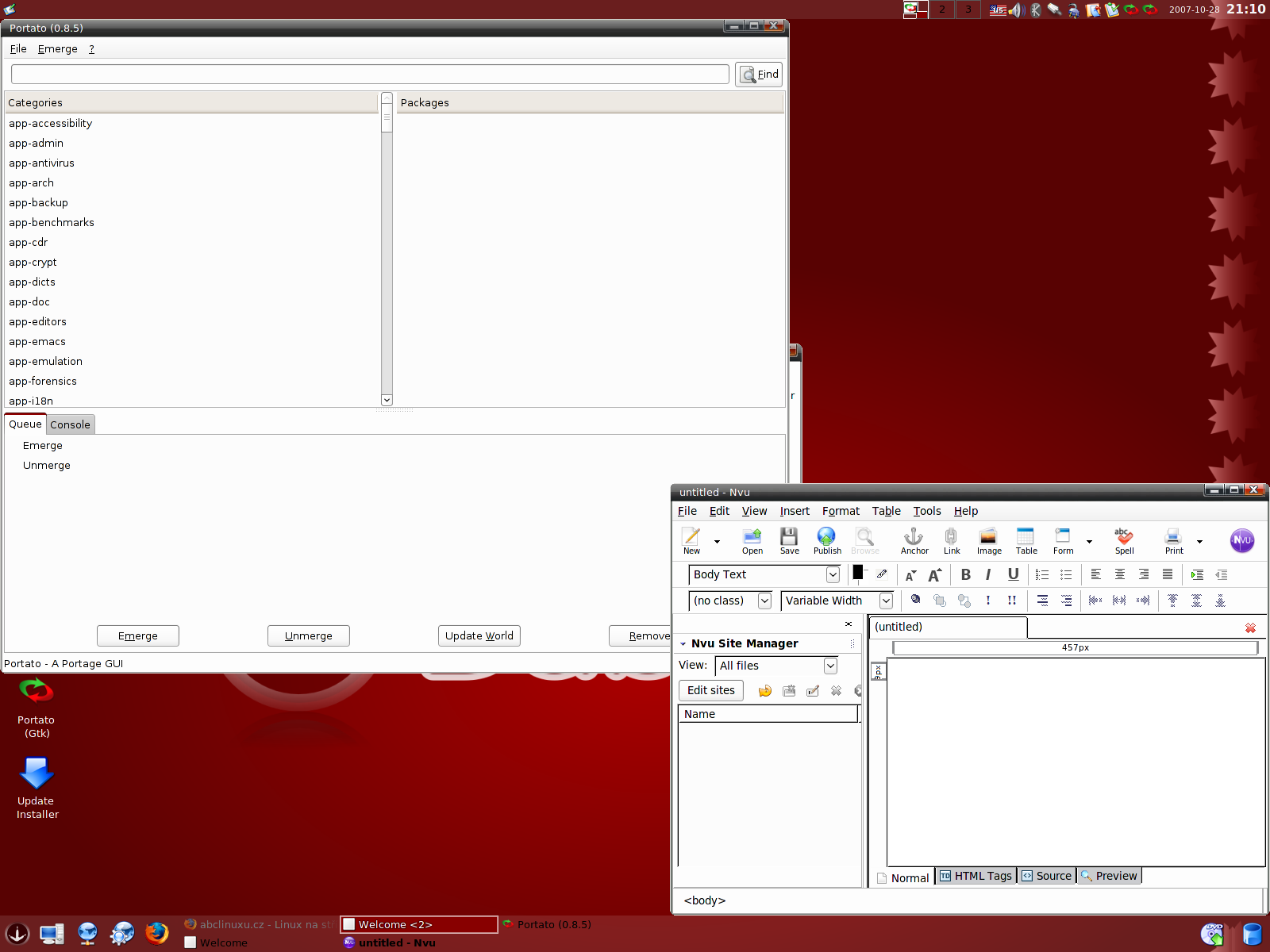Viewport: 1270px width, 952px height.
Task: Open the dropdown arrow next to New
Action: tap(717, 542)
